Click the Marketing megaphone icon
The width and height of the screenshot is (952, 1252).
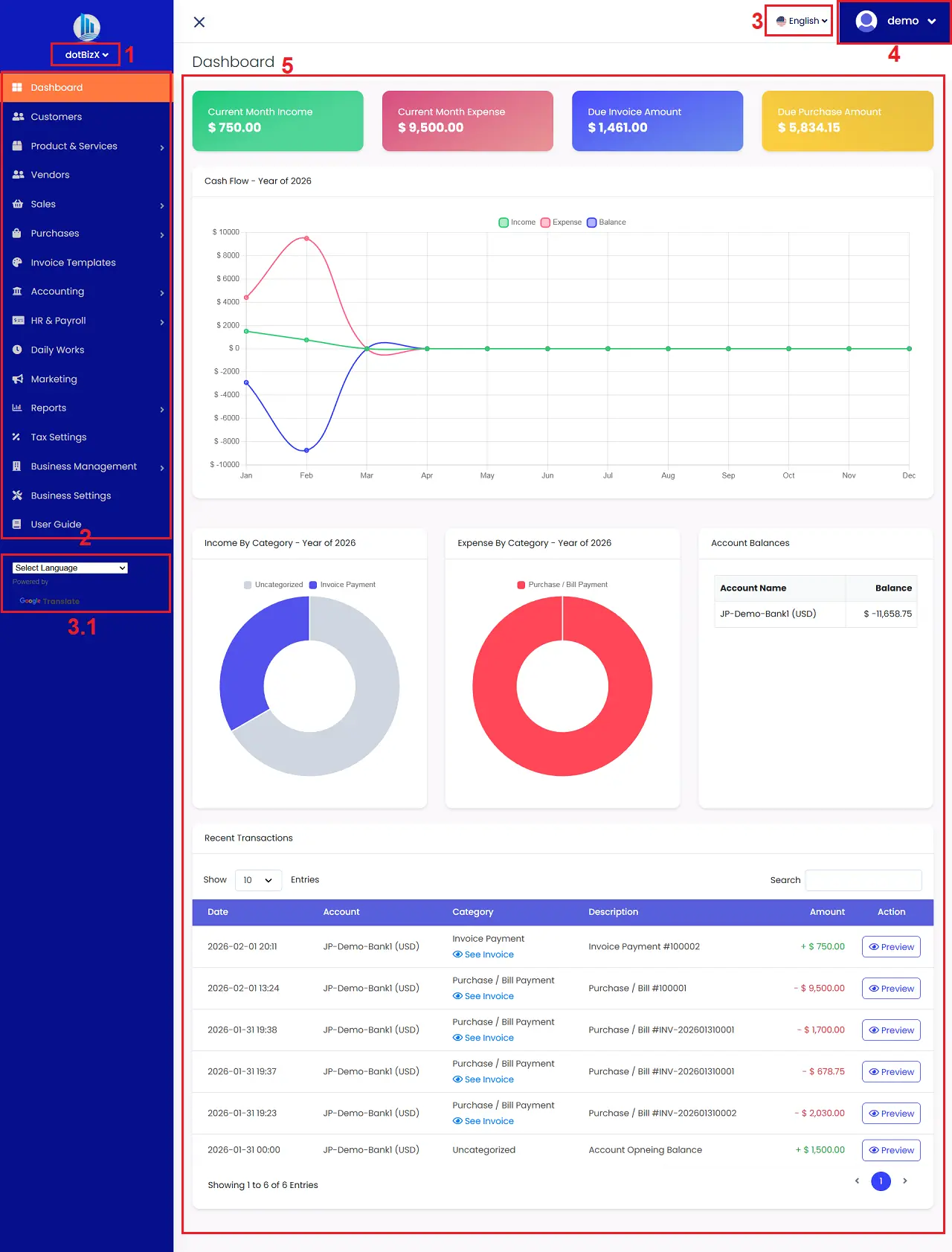coord(18,379)
